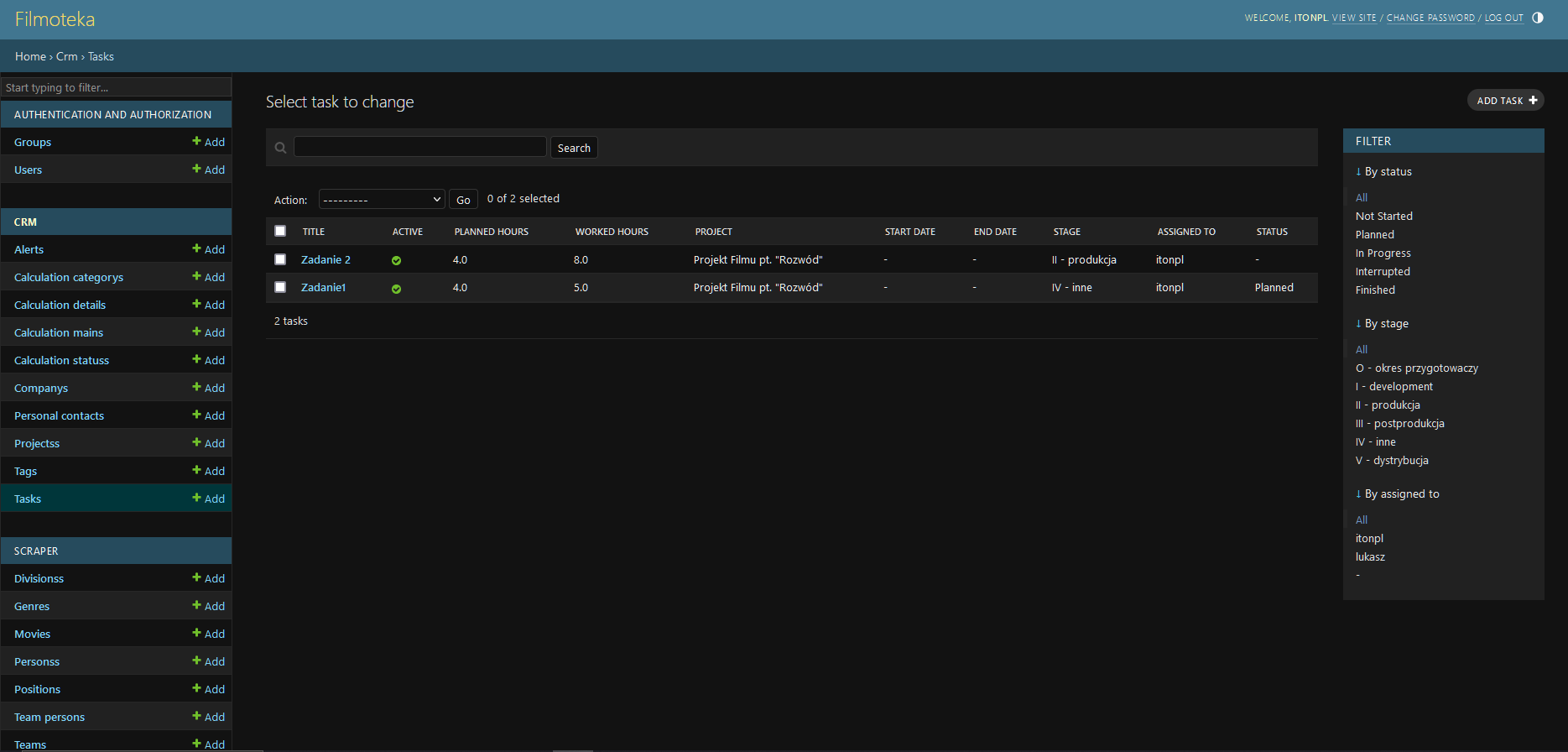
Task: Filter tasks by stage II - produkcja
Action: coord(1388,405)
